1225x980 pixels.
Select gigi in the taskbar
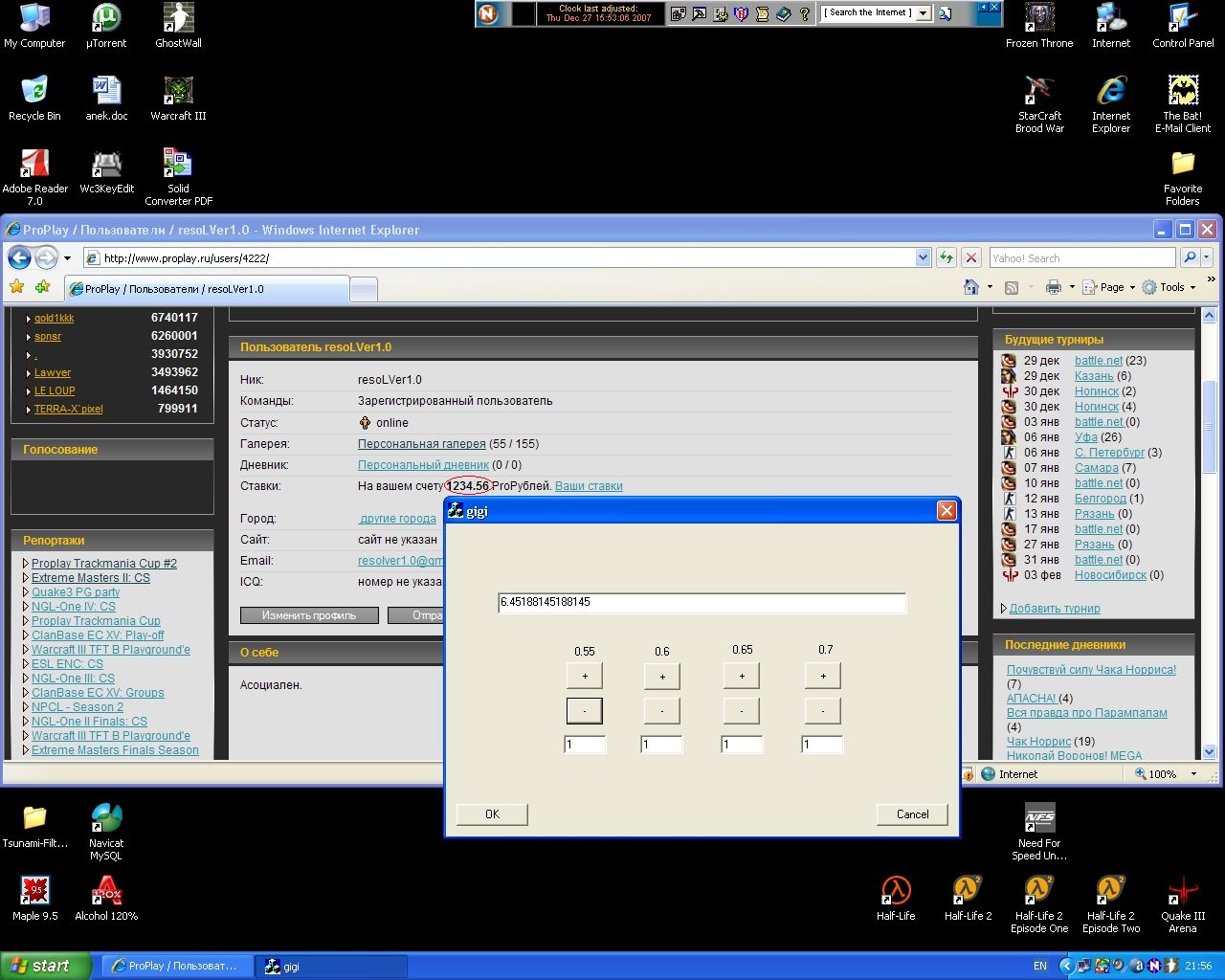[x=331, y=966]
